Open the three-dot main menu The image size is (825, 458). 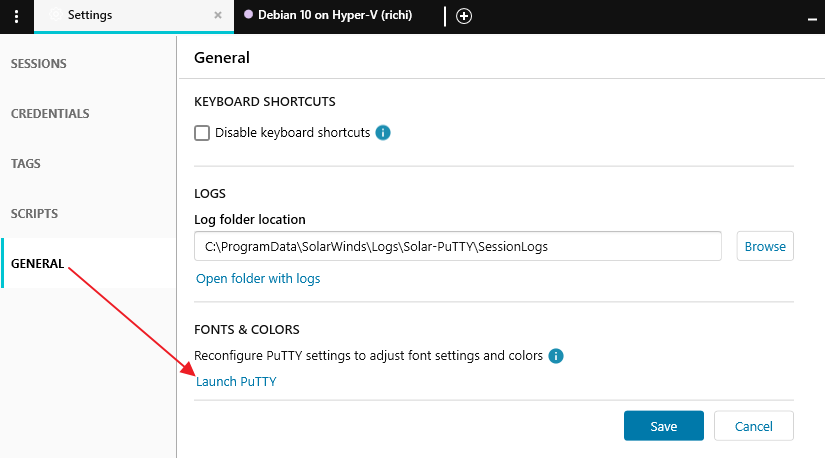point(17,16)
